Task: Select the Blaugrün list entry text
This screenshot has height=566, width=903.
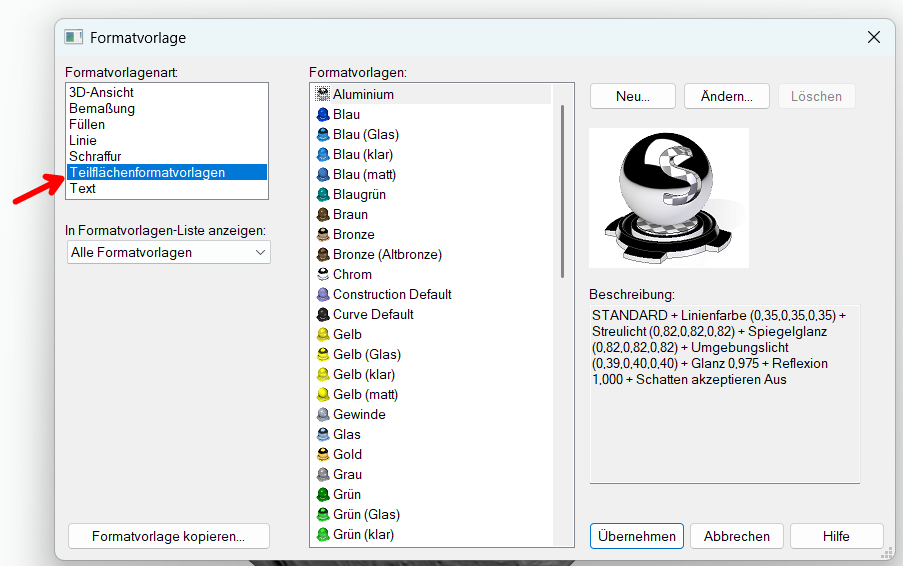Action: coord(359,195)
